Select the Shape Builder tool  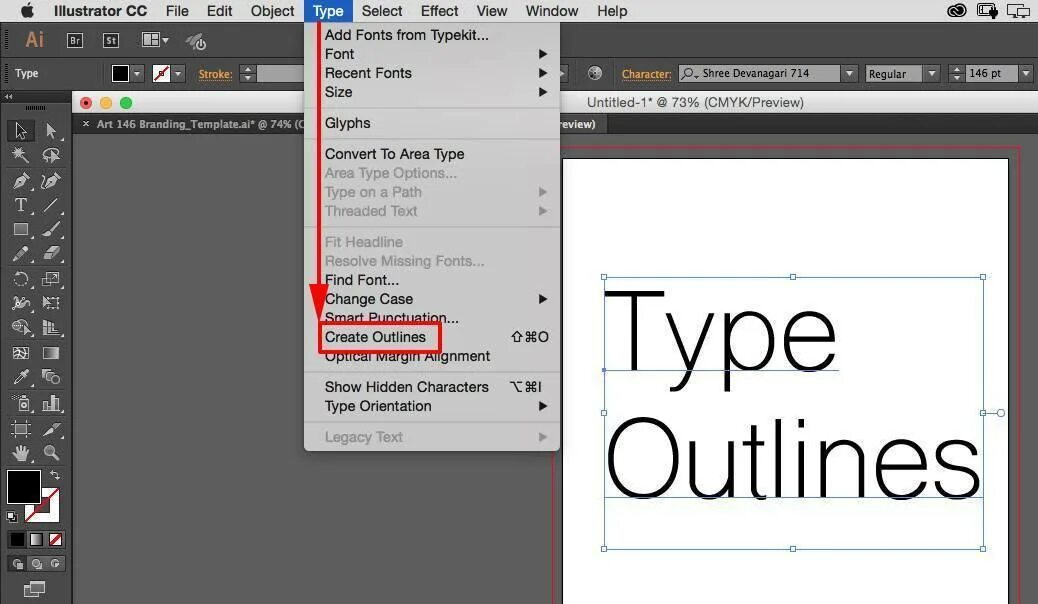click(21, 328)
